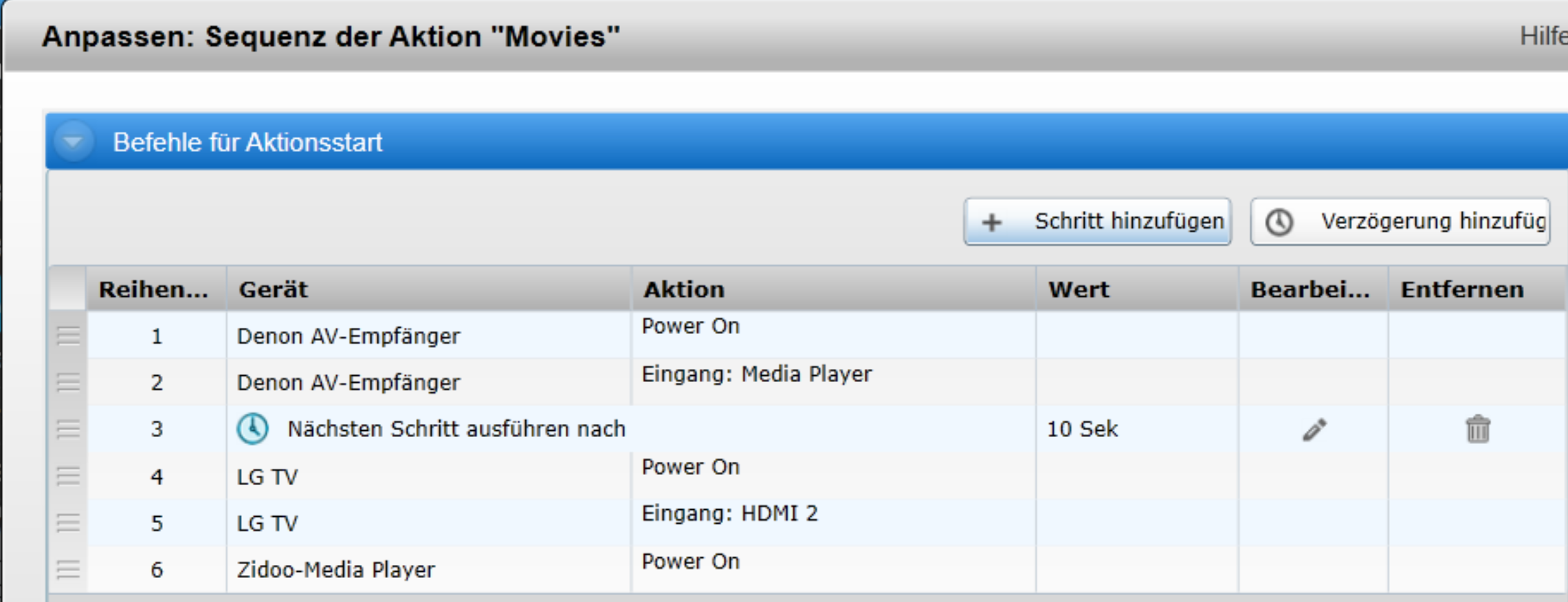This screenshot has width=1568, height=602.
Task: Click the Reihen... column header
Action: point(153,289)
